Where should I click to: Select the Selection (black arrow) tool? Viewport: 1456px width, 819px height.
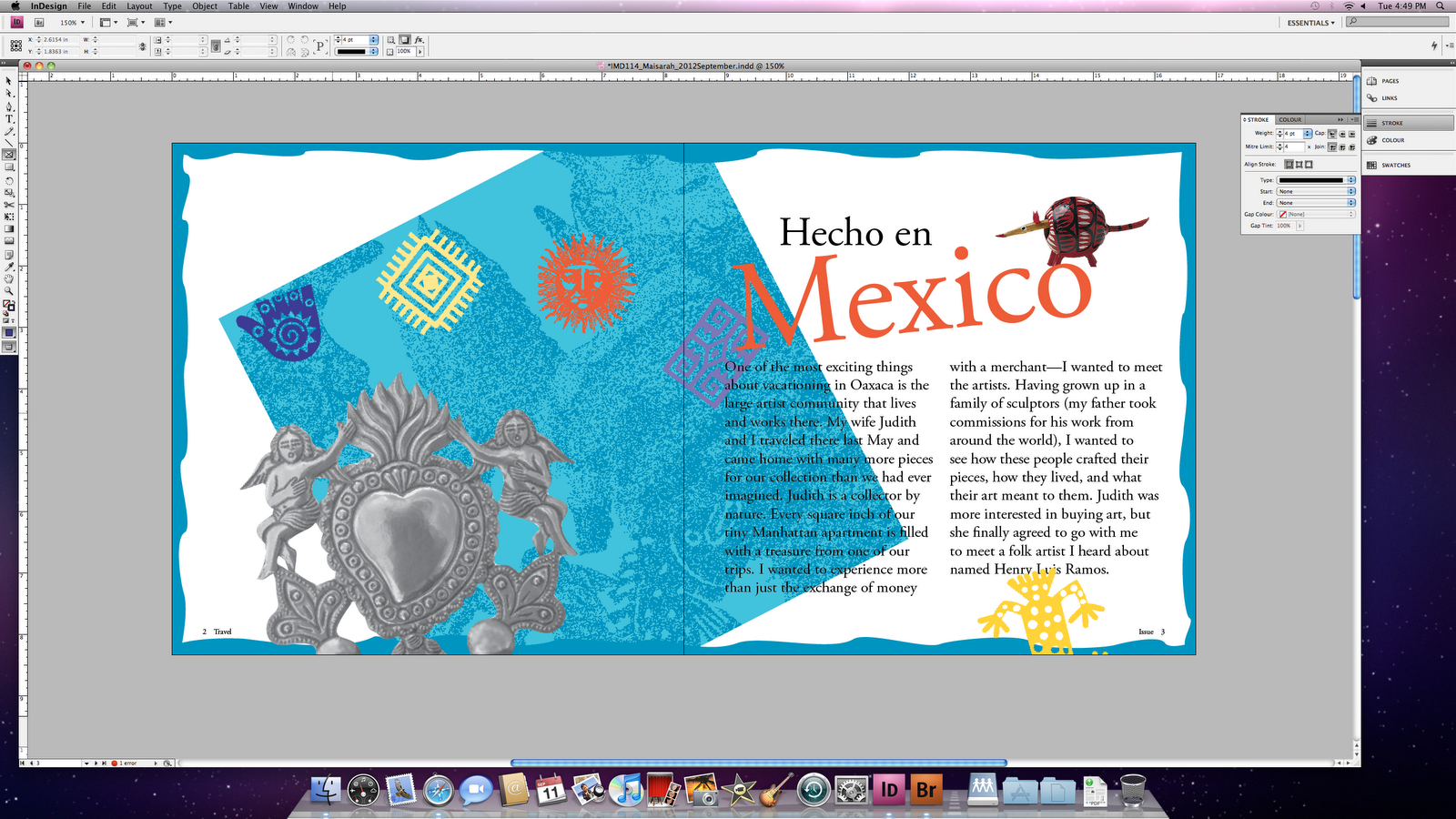9,81
